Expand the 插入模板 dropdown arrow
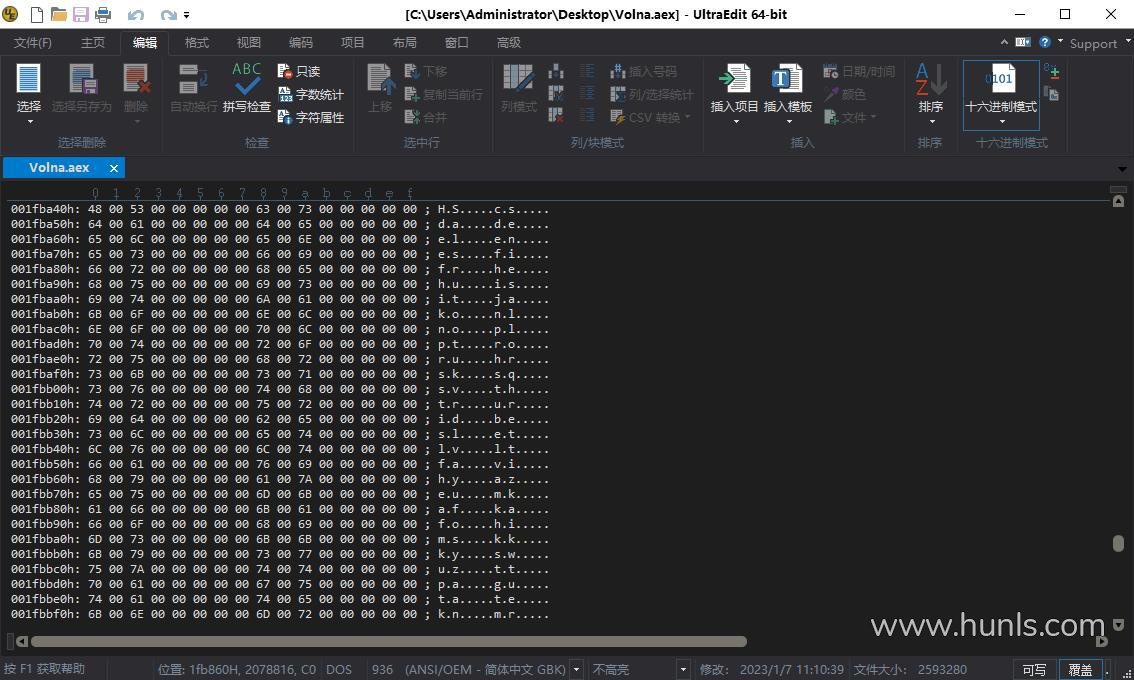This screenshot has height=680, width=1134. coord(788,122)
